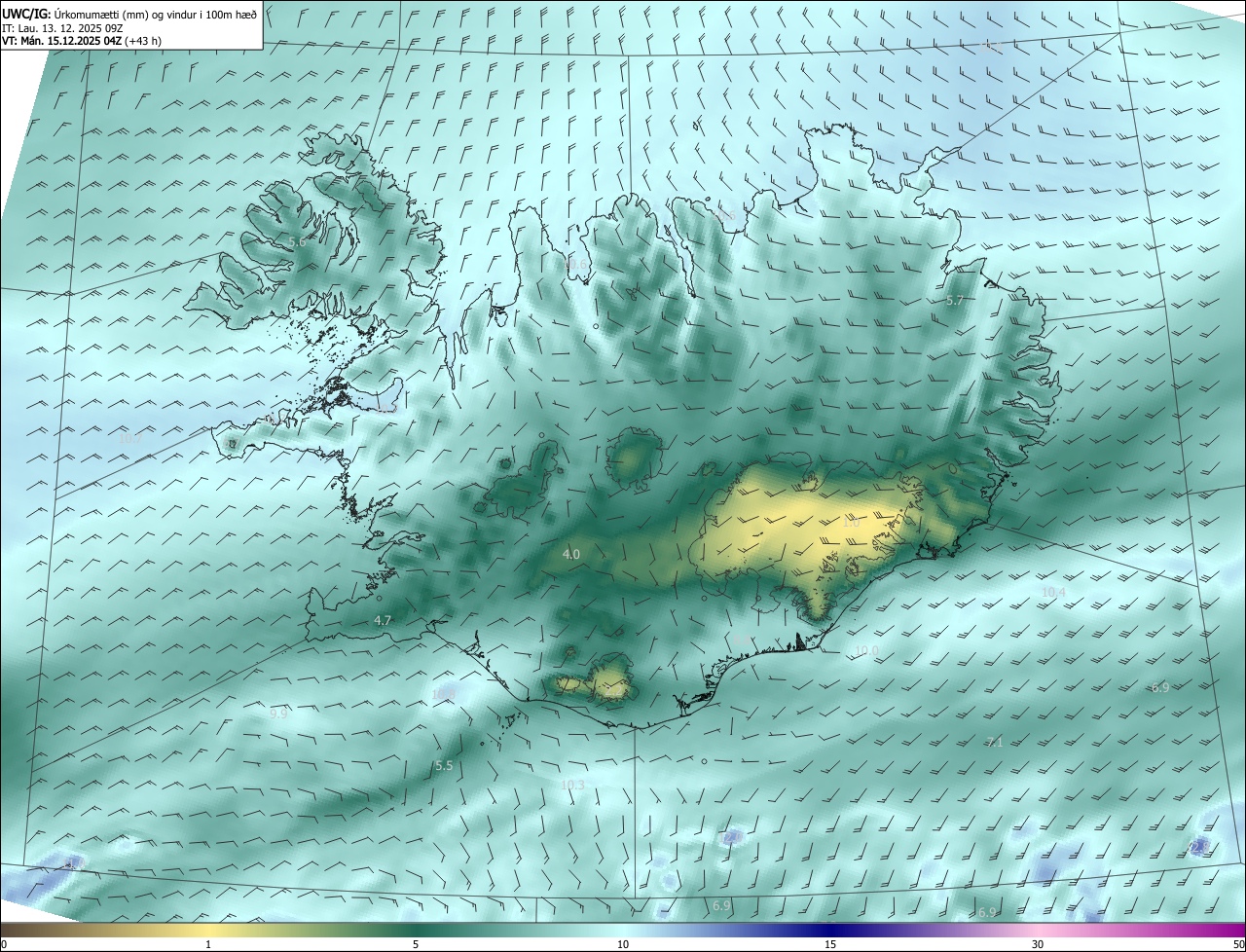Click the colorbar tick label 0
The height and width of the screenshot is (952, 1246).
click(x=4, y=944)
